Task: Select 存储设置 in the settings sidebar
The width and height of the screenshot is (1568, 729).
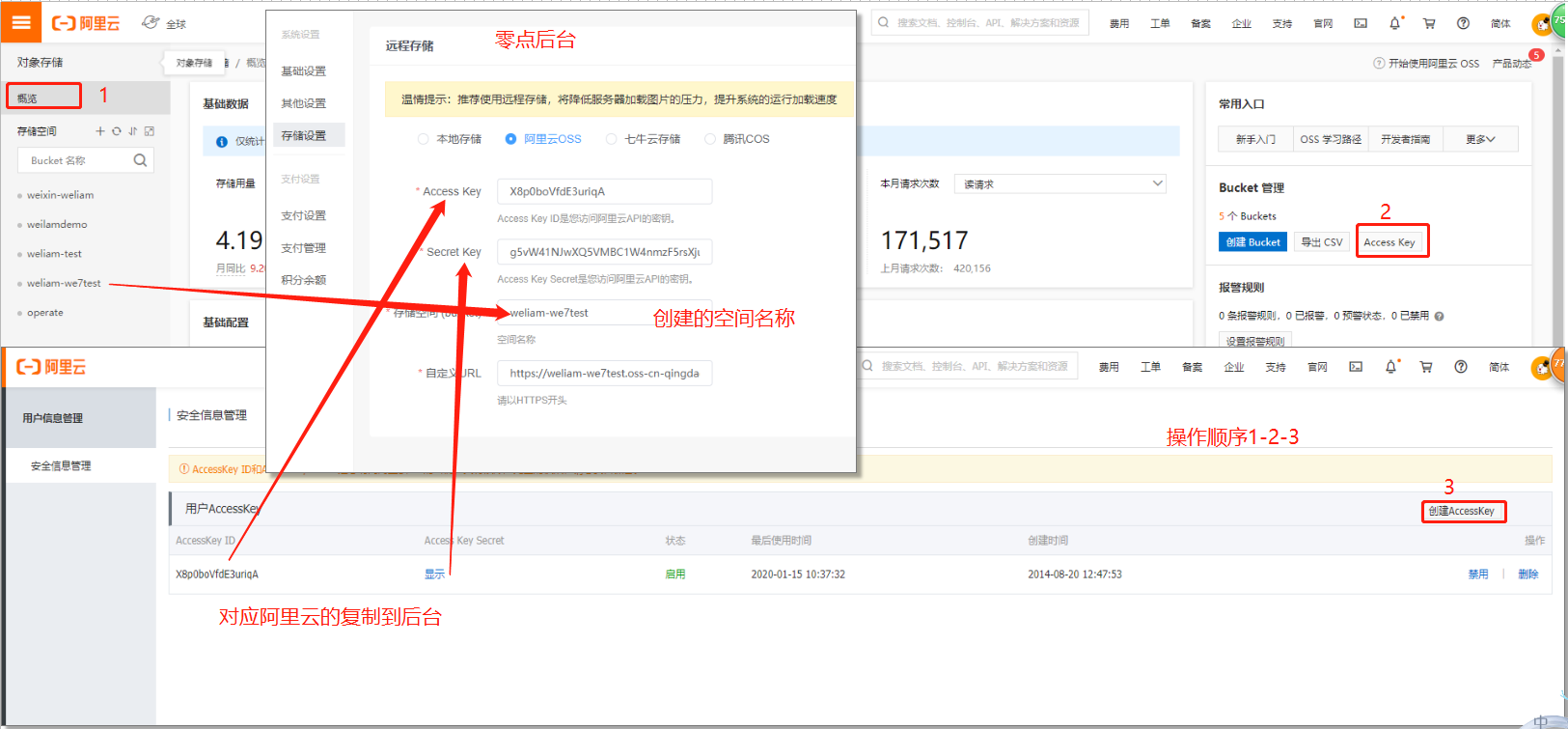Action: click(x=309, y=135)
